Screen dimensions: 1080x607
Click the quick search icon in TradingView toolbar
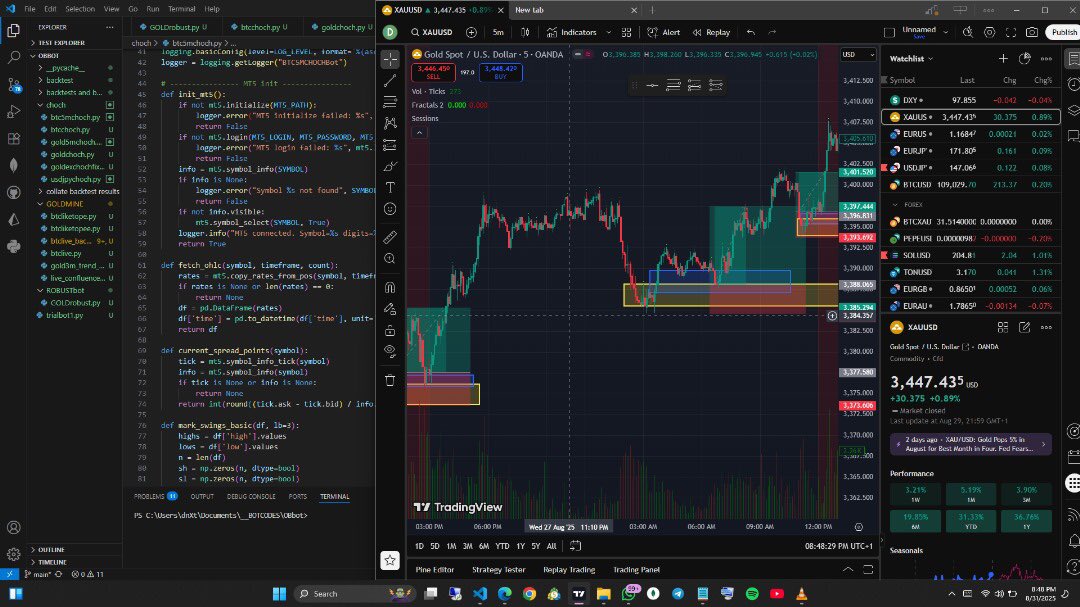(968, 32)
